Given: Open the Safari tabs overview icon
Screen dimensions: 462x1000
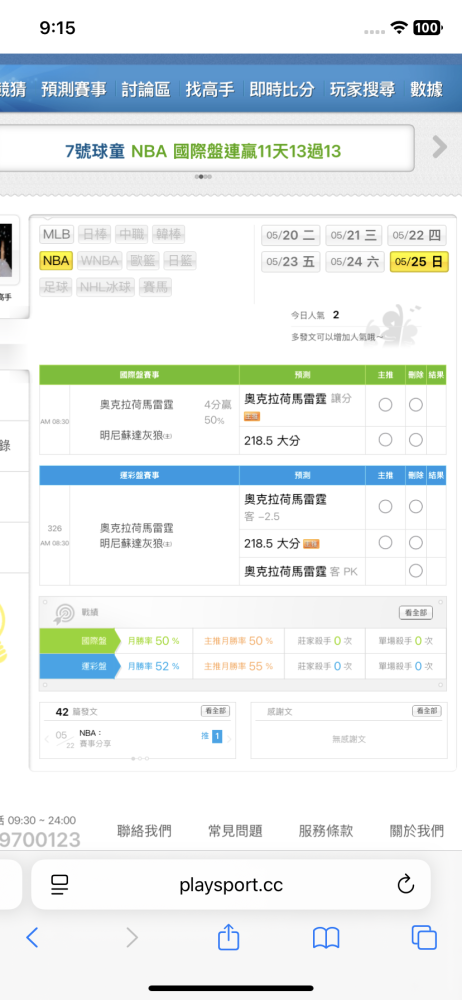Looking at the screenshot, I should [424, 937].
